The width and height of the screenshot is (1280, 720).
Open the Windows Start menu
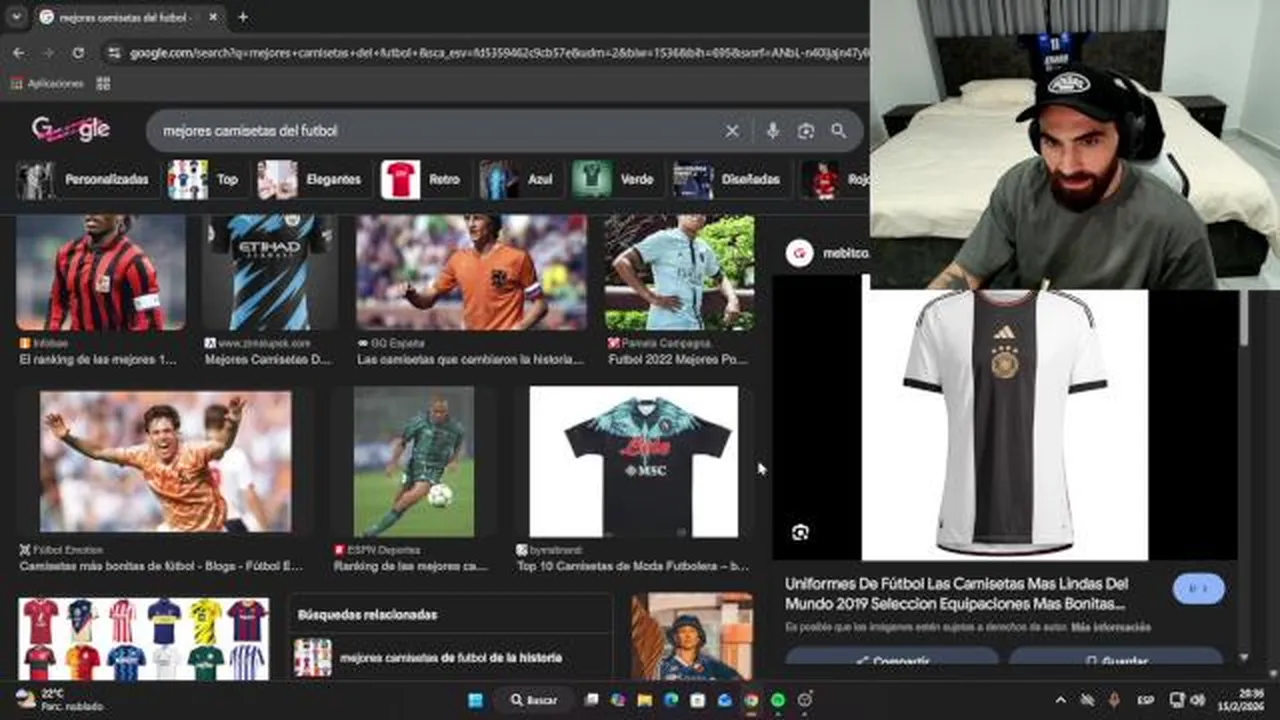point(476,700)
